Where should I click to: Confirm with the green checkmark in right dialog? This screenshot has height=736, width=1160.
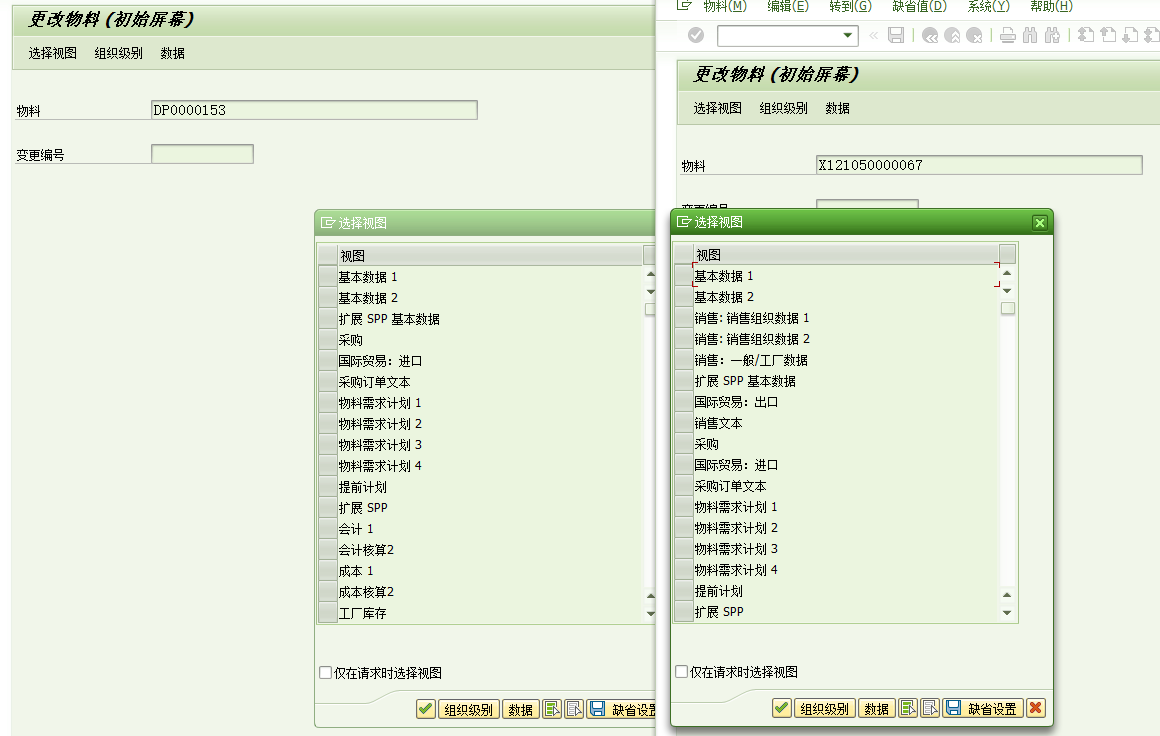(781, 708)
